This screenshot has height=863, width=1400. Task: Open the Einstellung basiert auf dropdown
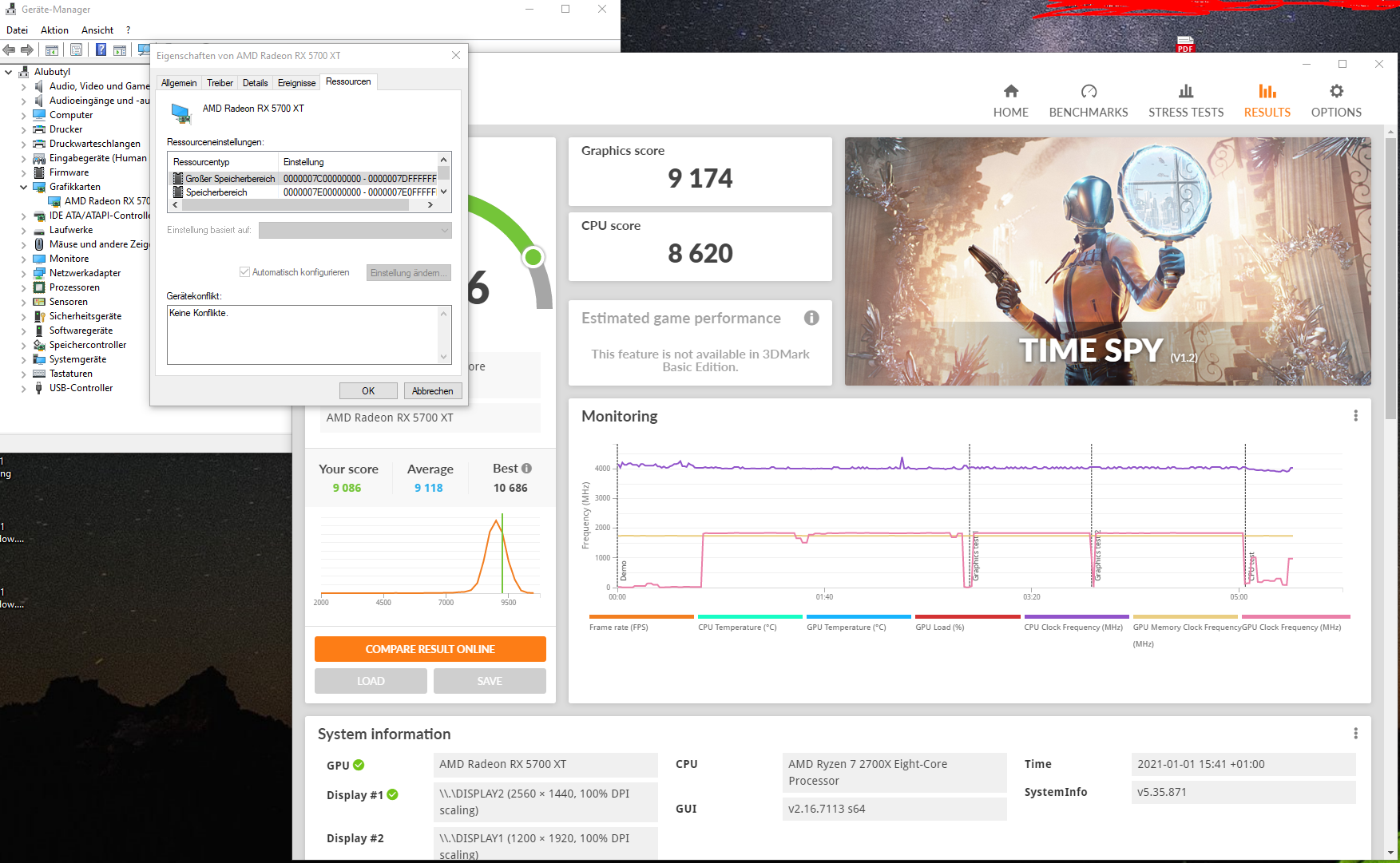355,230
